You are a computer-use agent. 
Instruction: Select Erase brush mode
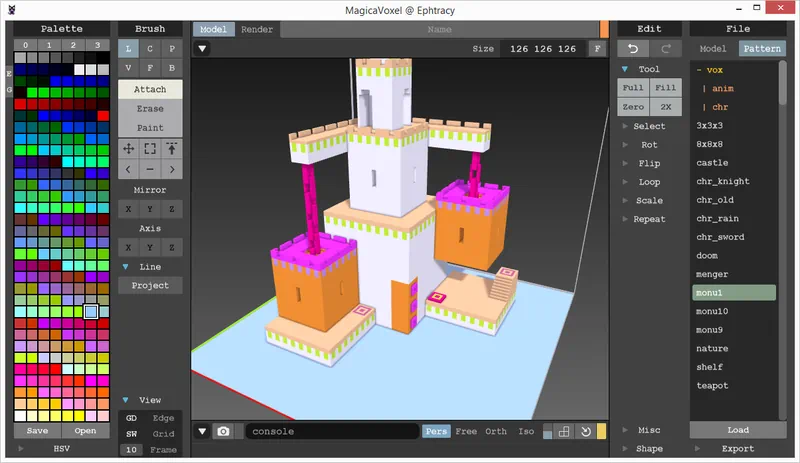coord(150,109)
